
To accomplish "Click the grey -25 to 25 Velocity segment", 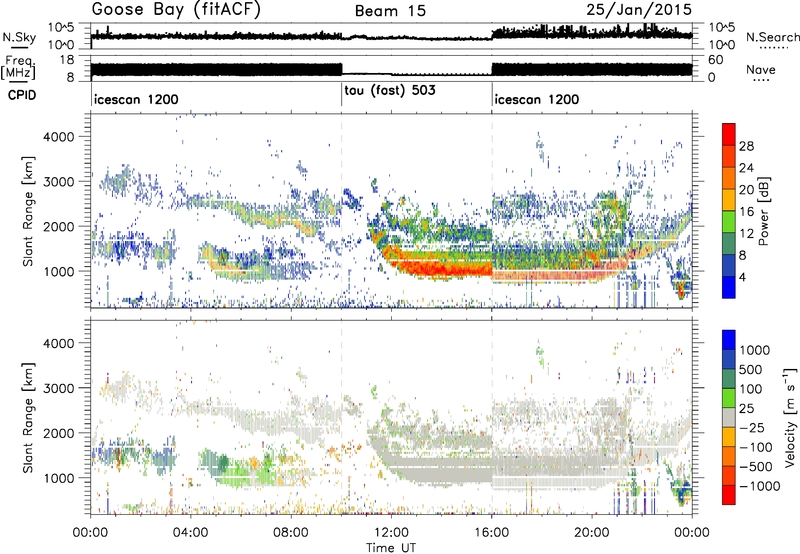I will click(x=729, y=417).
